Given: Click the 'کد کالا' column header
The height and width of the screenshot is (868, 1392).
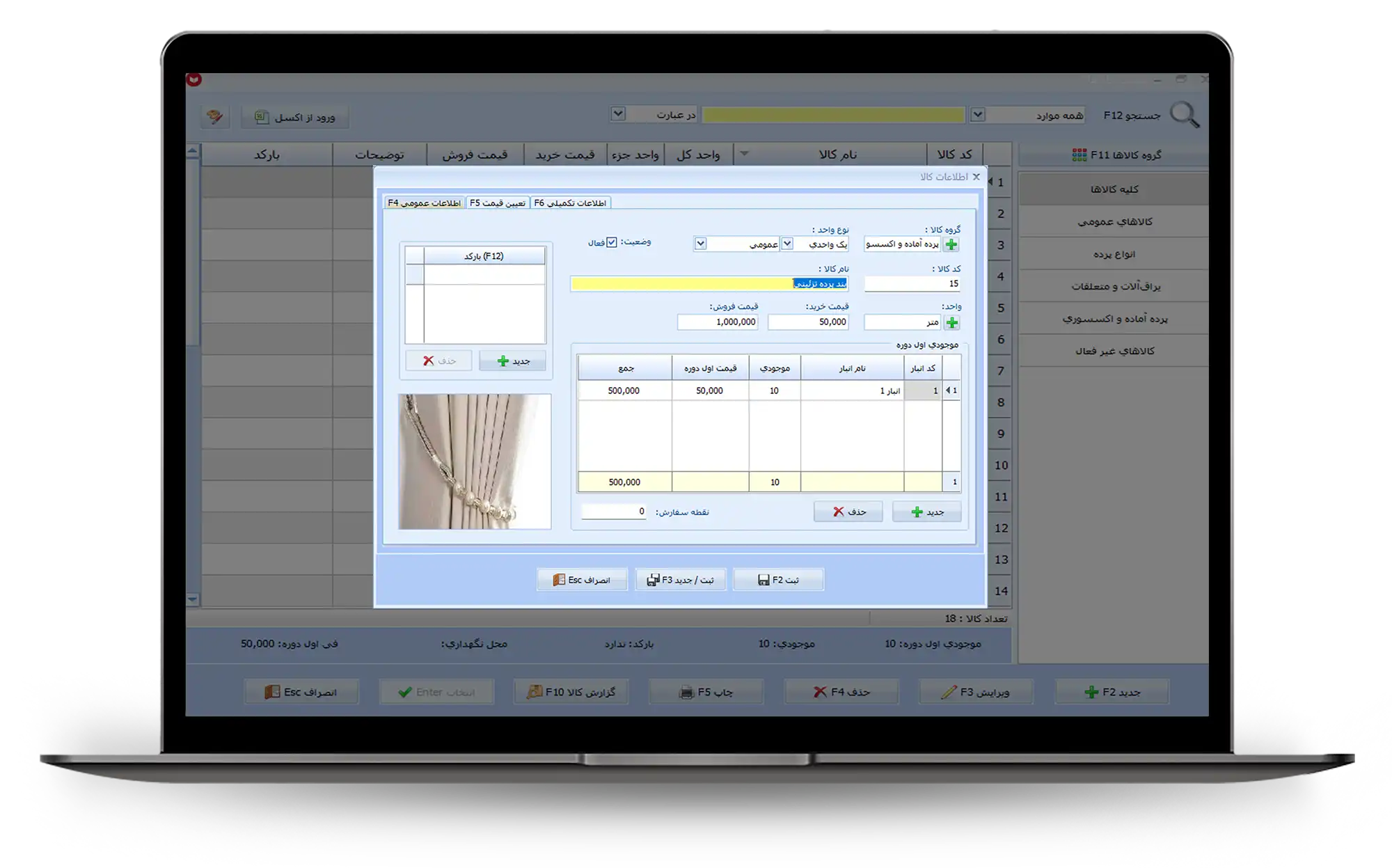Looking at the screenshot, I should 954,155.
